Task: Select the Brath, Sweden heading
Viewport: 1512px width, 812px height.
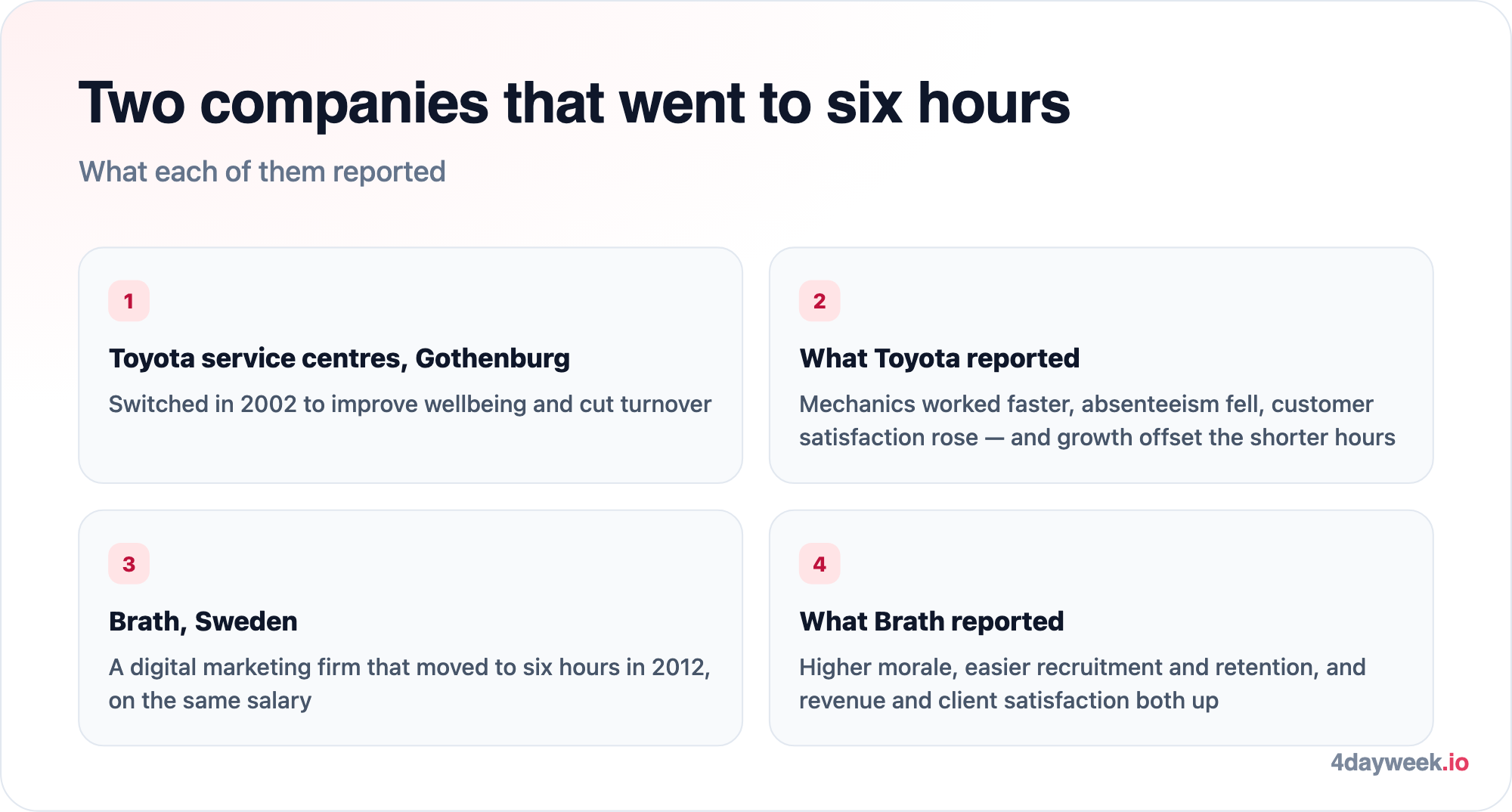Action: tap(203, 621)
